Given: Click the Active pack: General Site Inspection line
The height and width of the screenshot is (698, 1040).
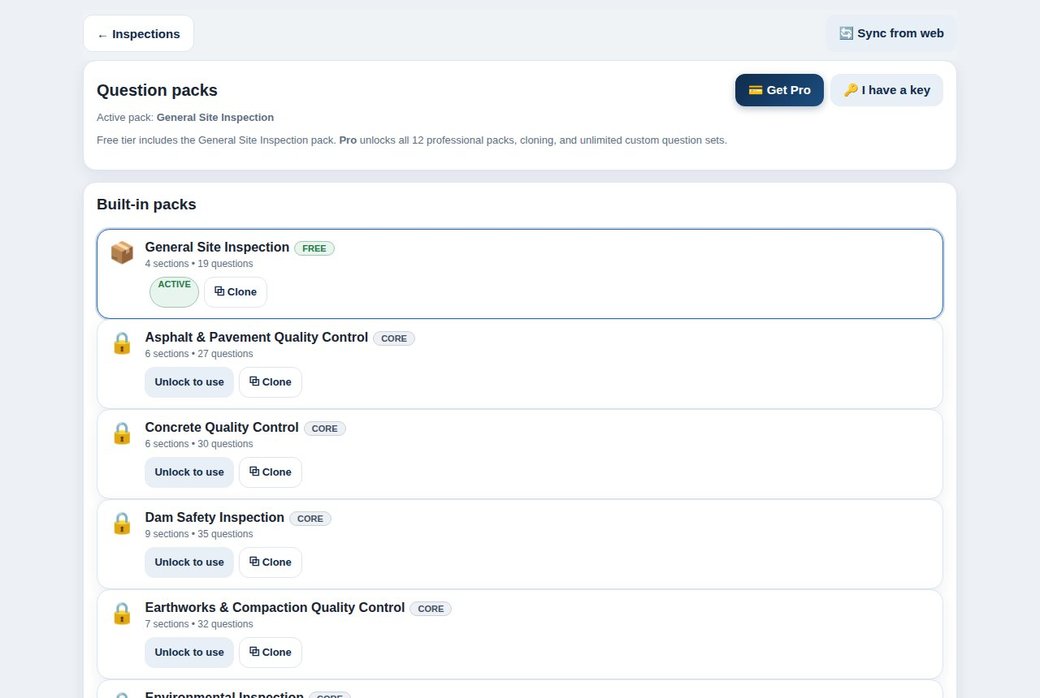Looking at the screenshot, I should click(x=185, y=117).
